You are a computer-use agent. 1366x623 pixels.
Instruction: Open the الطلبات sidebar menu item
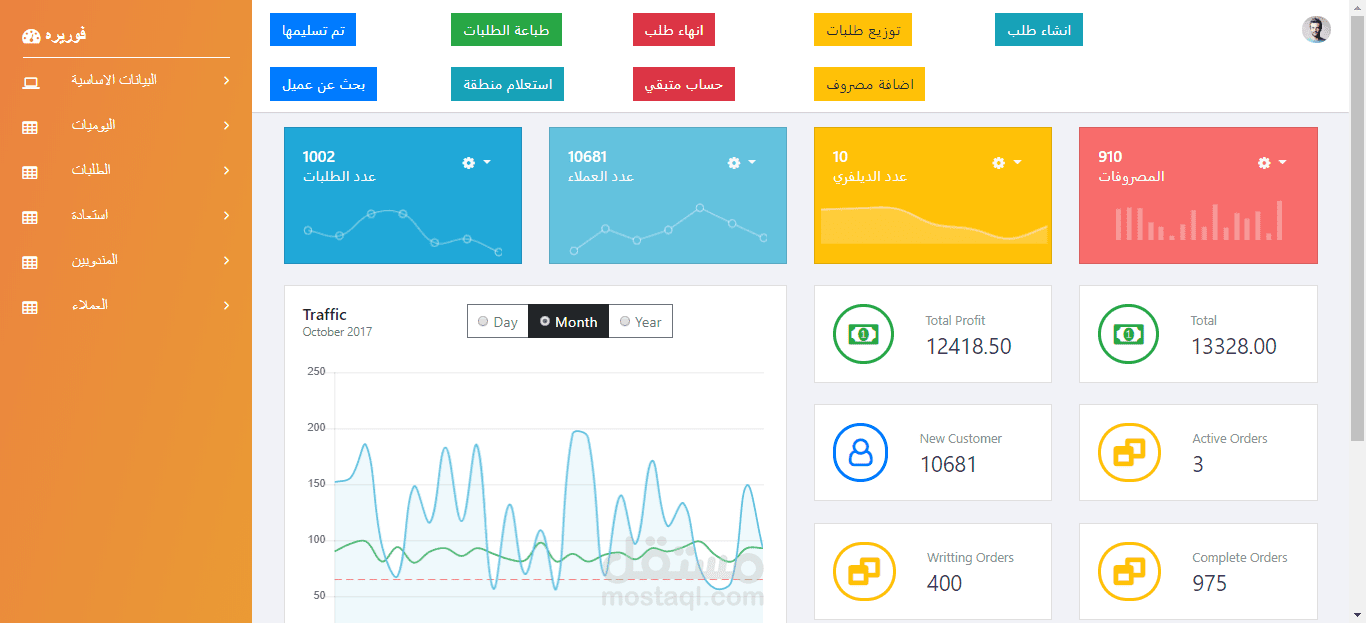click(x=126, y=170)
